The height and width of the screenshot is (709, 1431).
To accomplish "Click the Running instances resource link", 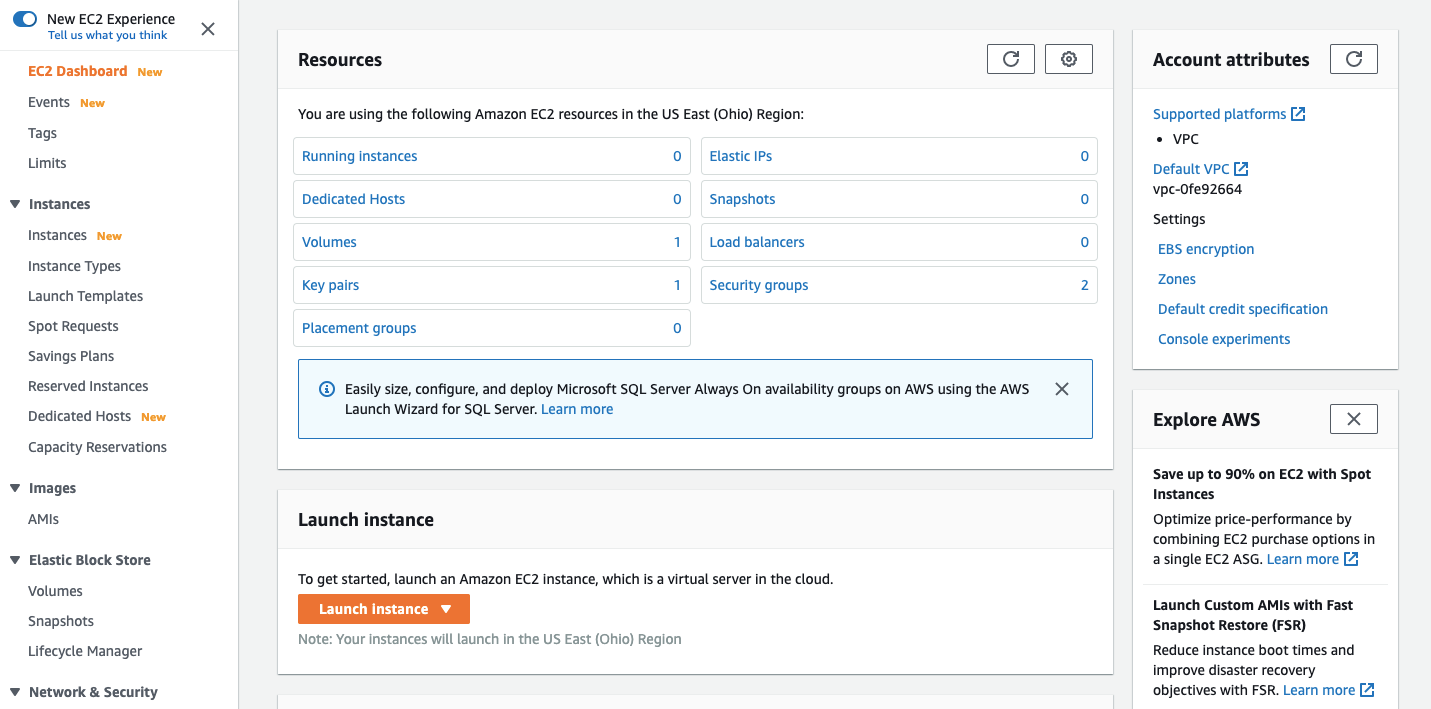I will pos(359,156).
